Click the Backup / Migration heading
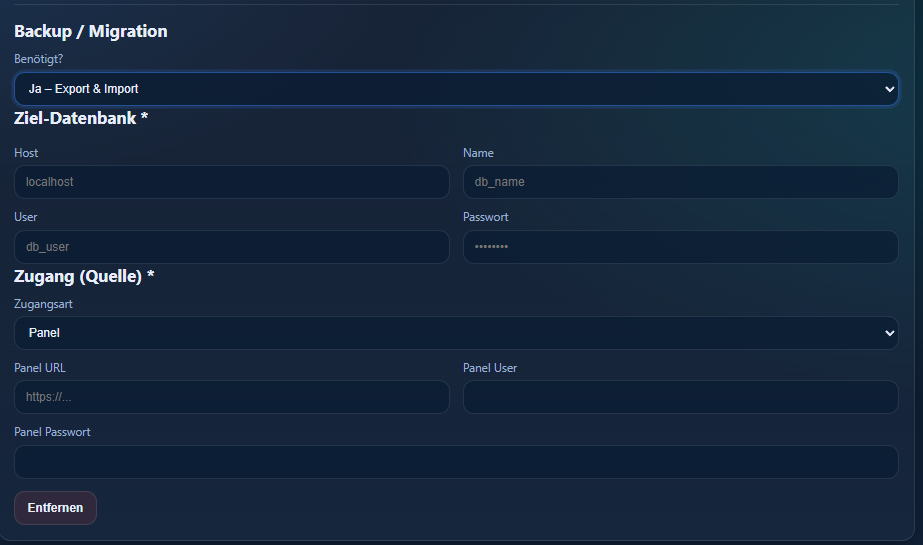This screenshot has width=923, height=545. 91,31
